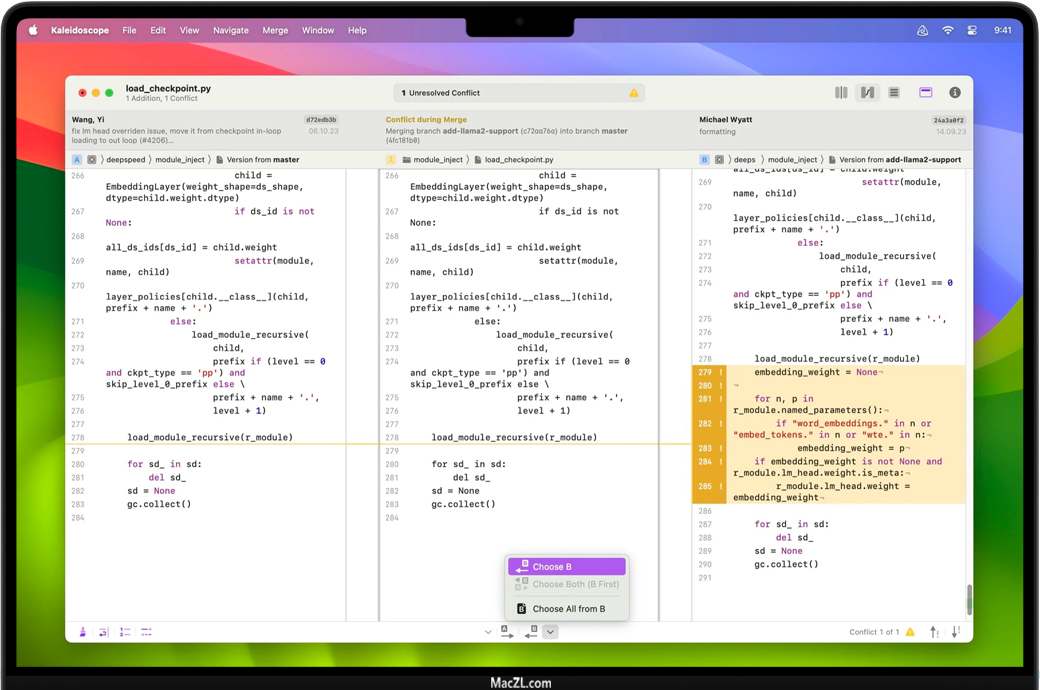The height and width of the screenshot is (690, 1040).
Task: Toggle line numbers display in bottom bar
Action: point(125,632)
